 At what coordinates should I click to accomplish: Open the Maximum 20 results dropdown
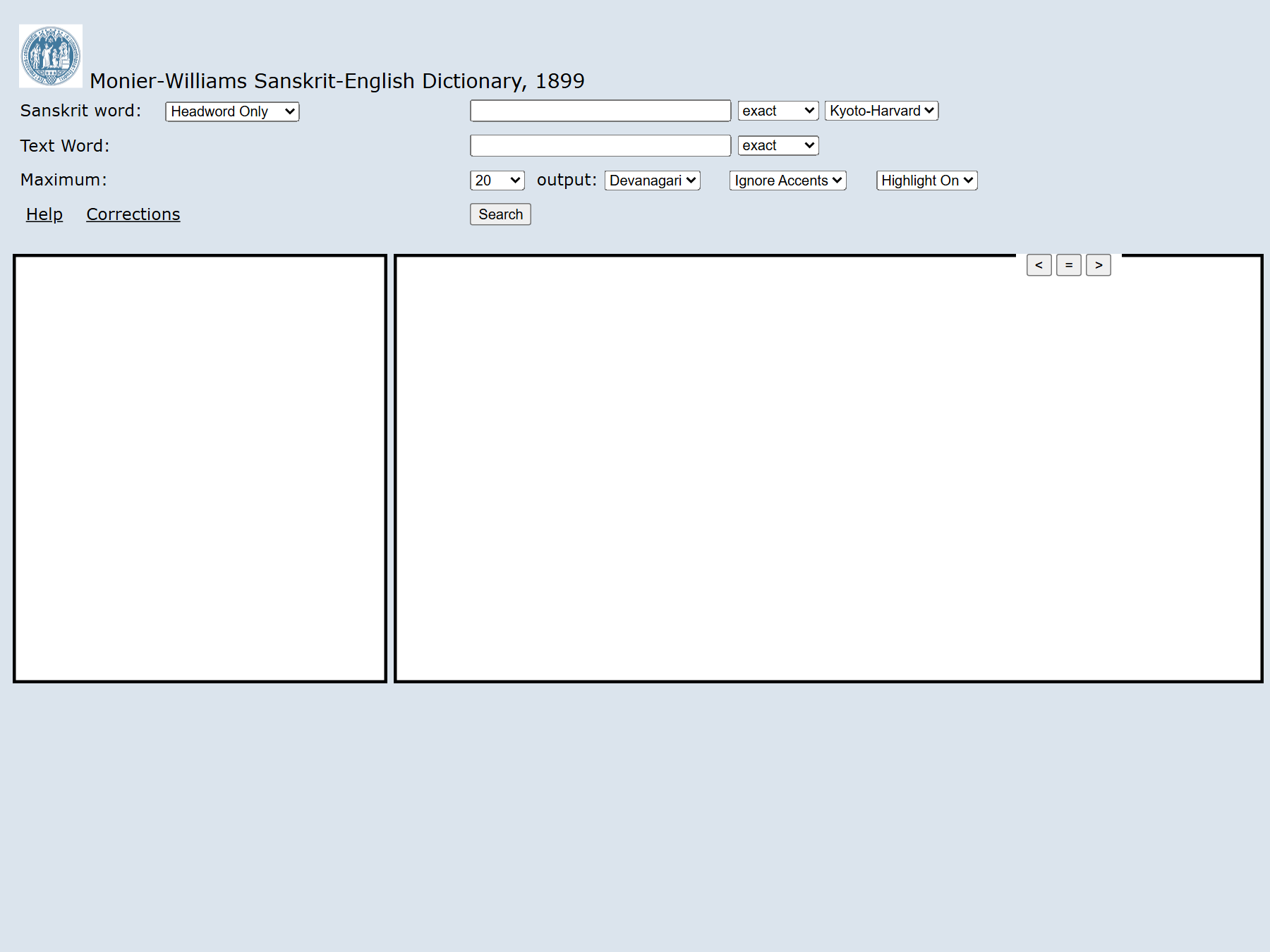497,181
